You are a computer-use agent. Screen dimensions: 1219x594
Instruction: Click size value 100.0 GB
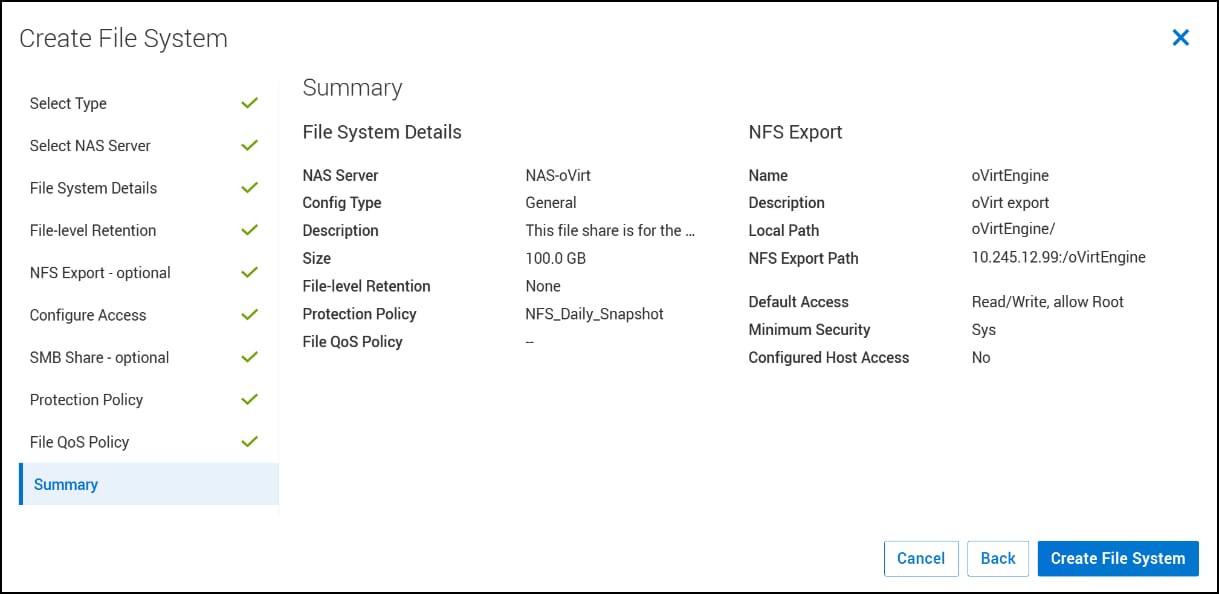tap(555, 258)
